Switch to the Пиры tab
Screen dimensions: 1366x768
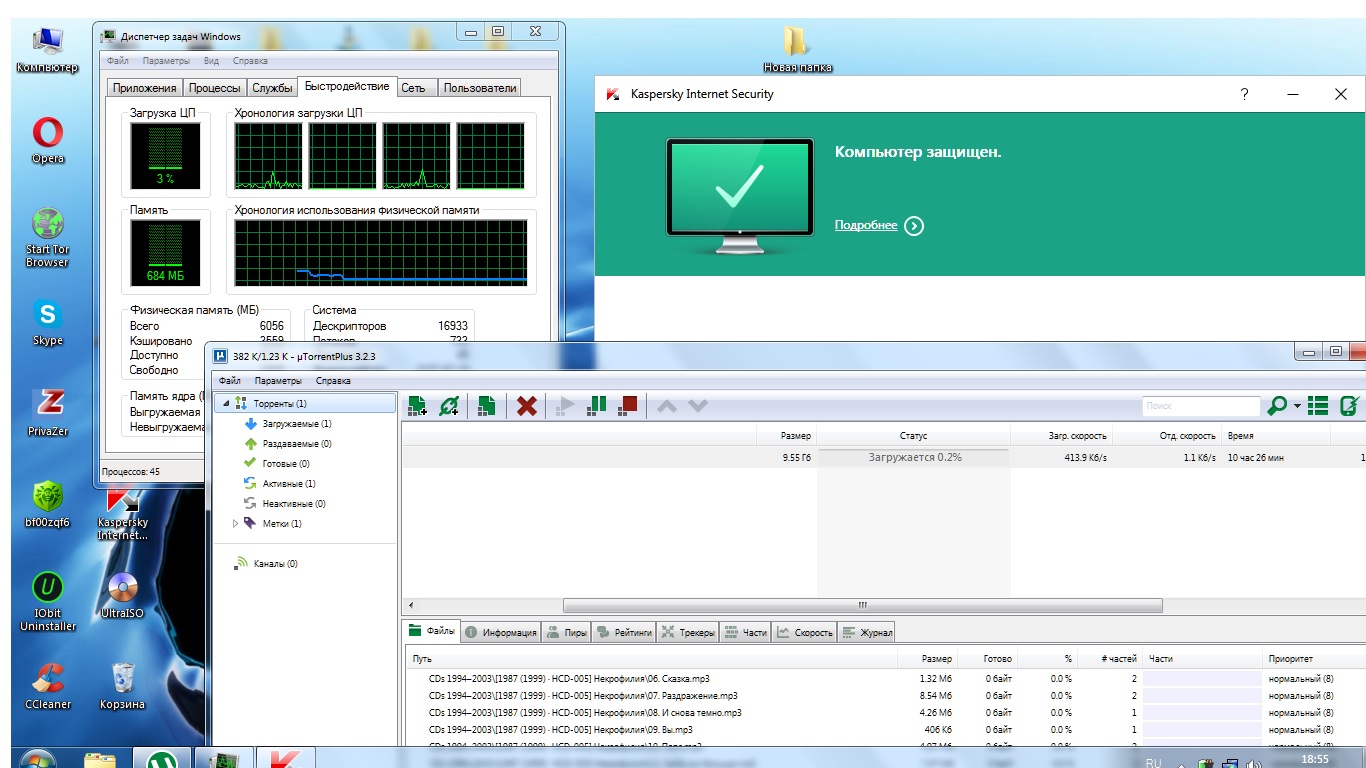567,632
